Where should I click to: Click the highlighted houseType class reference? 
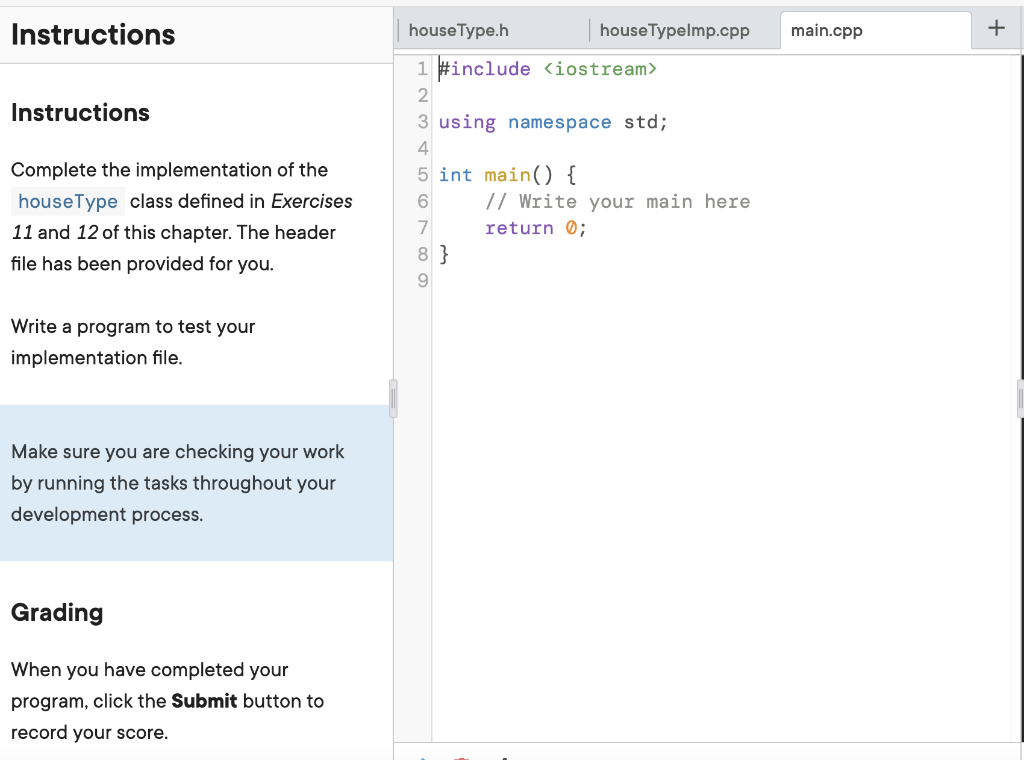67,201
